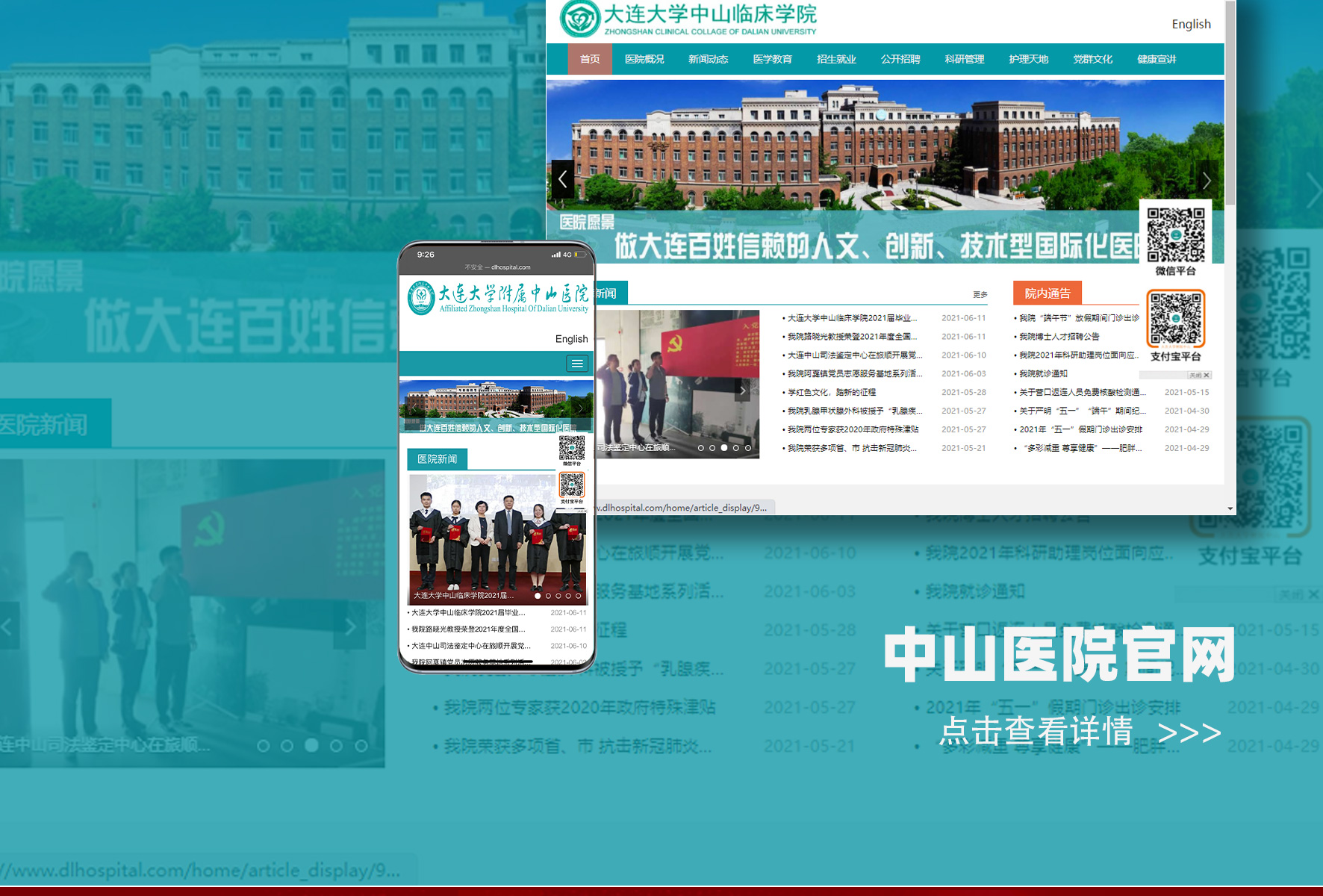Viewport: 1323px width, 896px height.
Task: Click next arrow on desktop banner
Action: [1207, 180]
